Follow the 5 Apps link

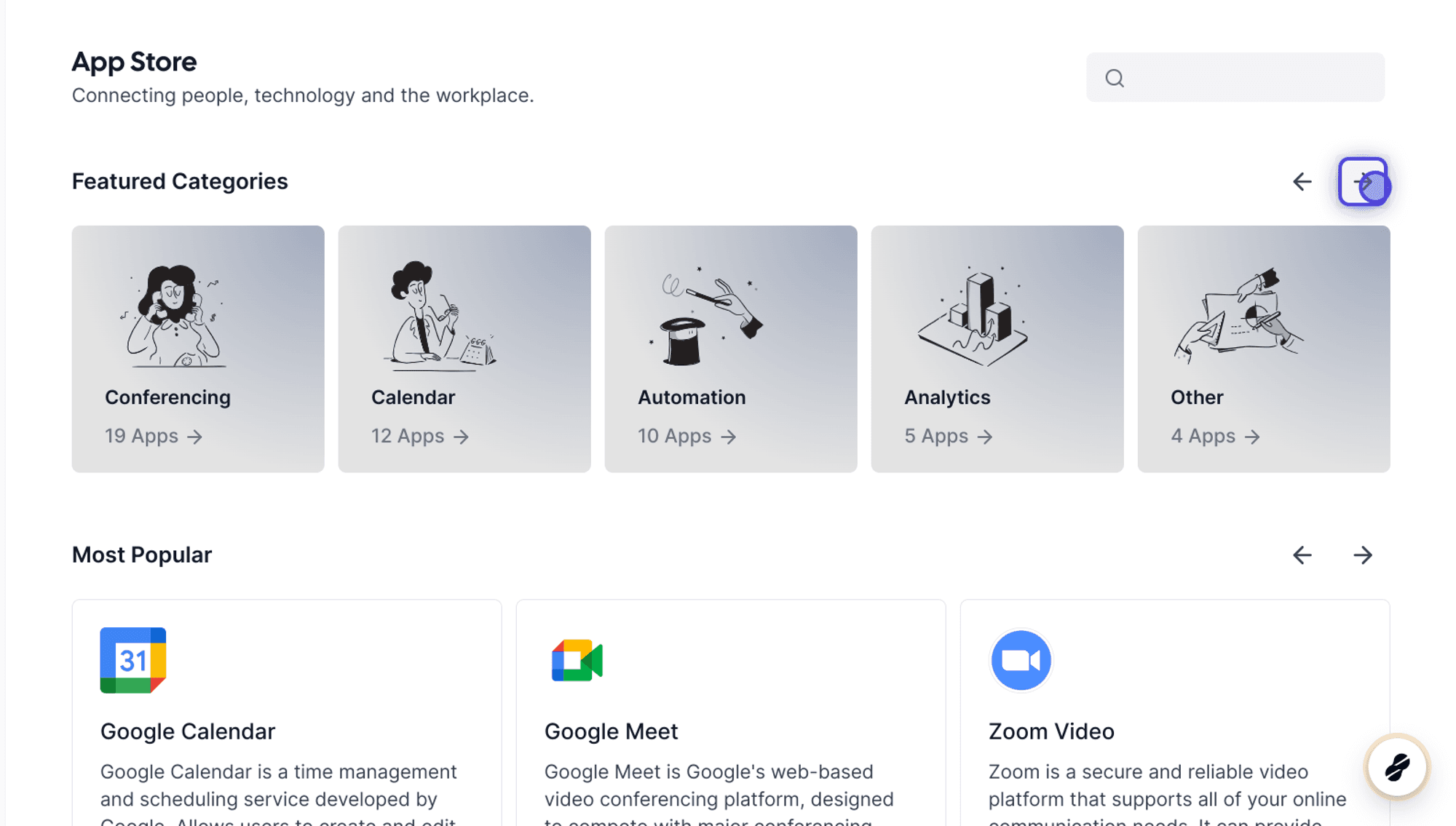click(x=949, y=436)
